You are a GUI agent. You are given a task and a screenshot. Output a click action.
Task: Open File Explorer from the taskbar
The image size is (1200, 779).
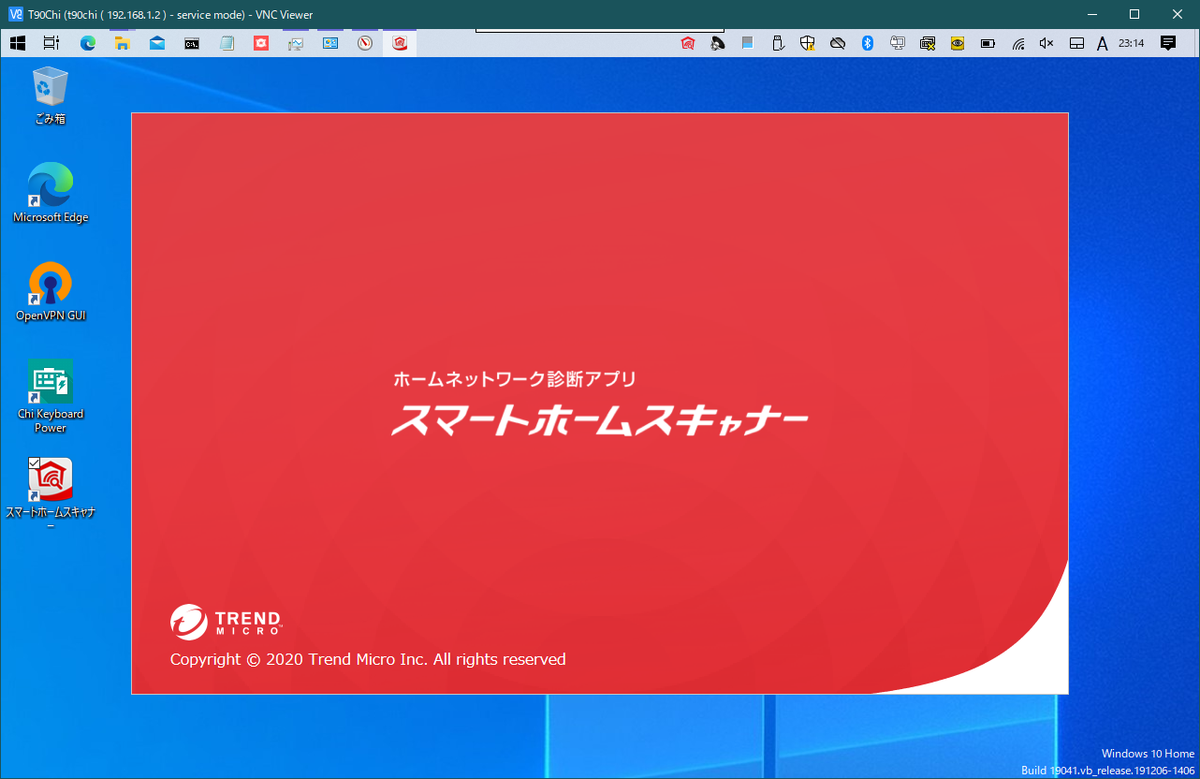click(122, 43)
